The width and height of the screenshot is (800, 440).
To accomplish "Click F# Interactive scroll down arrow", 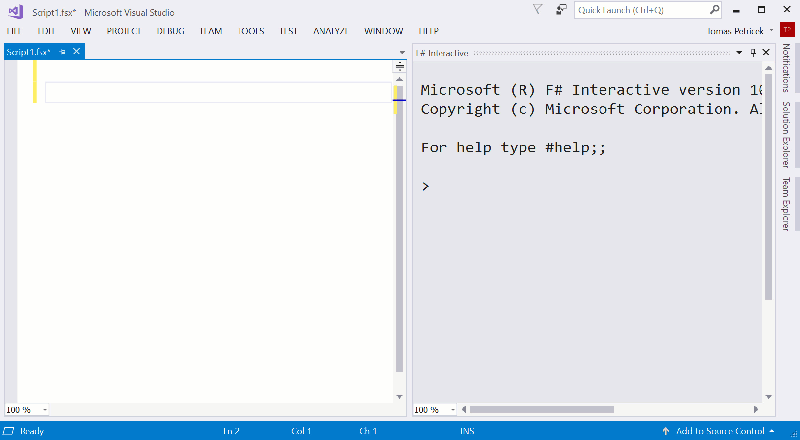I will click(x=769, y=397).
